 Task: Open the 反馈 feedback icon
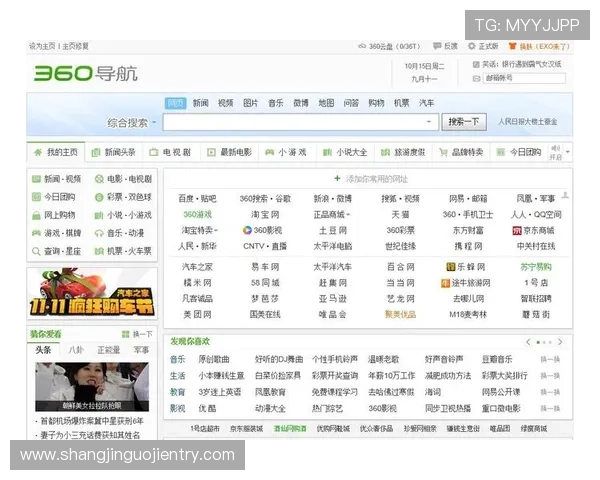[437, 46]
